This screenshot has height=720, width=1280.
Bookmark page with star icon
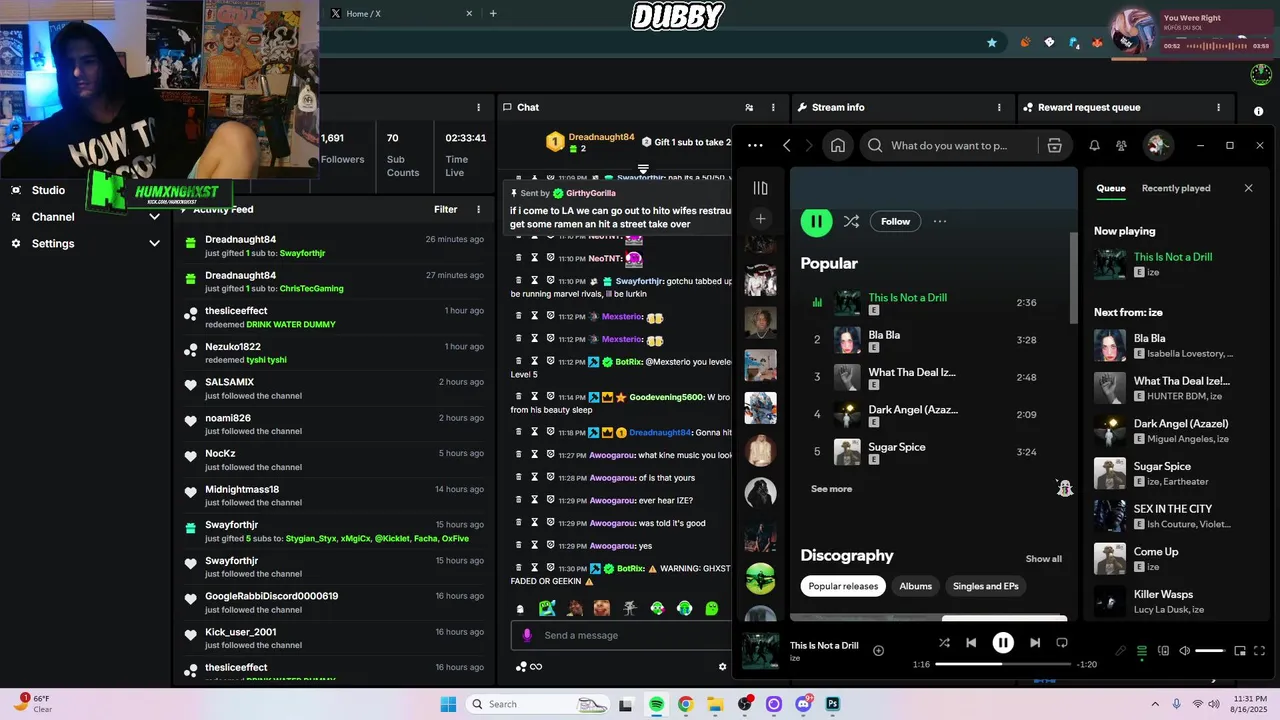pyautogui.click(x=991, y=43)
